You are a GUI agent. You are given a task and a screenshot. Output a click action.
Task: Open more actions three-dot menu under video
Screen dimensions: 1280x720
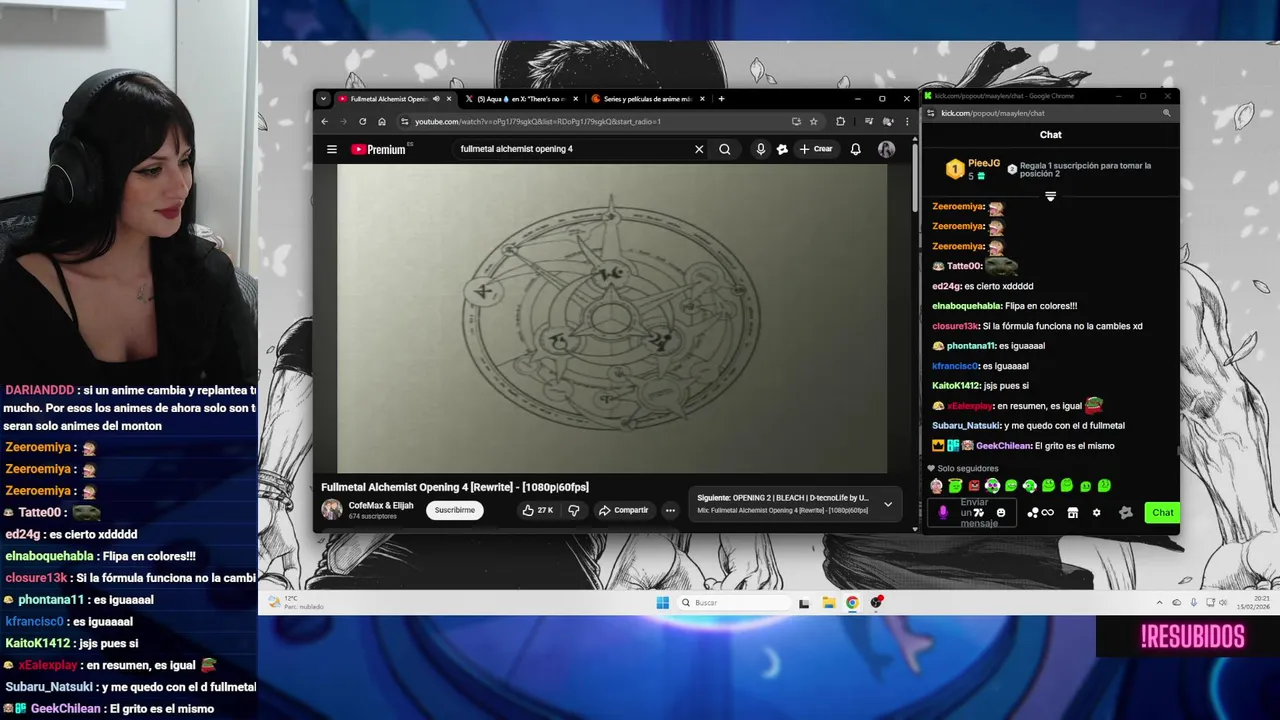click(x=670, y=510)
